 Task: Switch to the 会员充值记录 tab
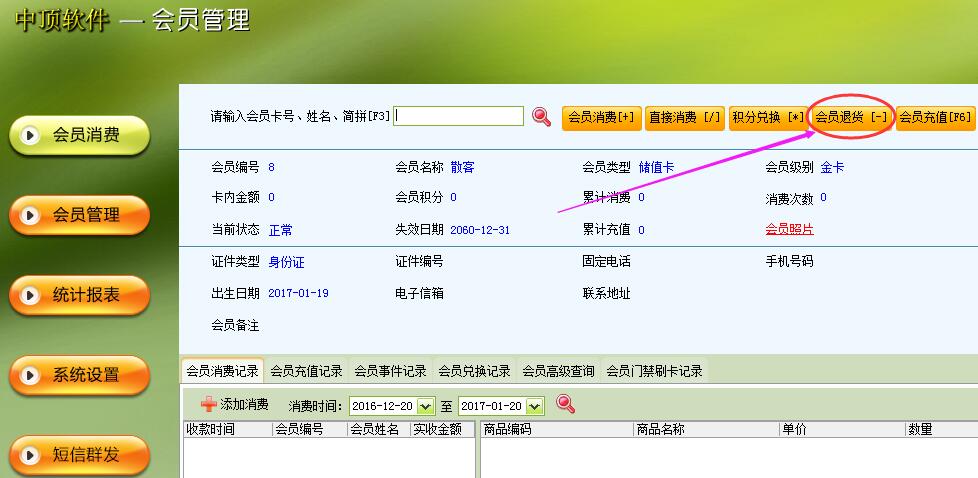point(306,371)
